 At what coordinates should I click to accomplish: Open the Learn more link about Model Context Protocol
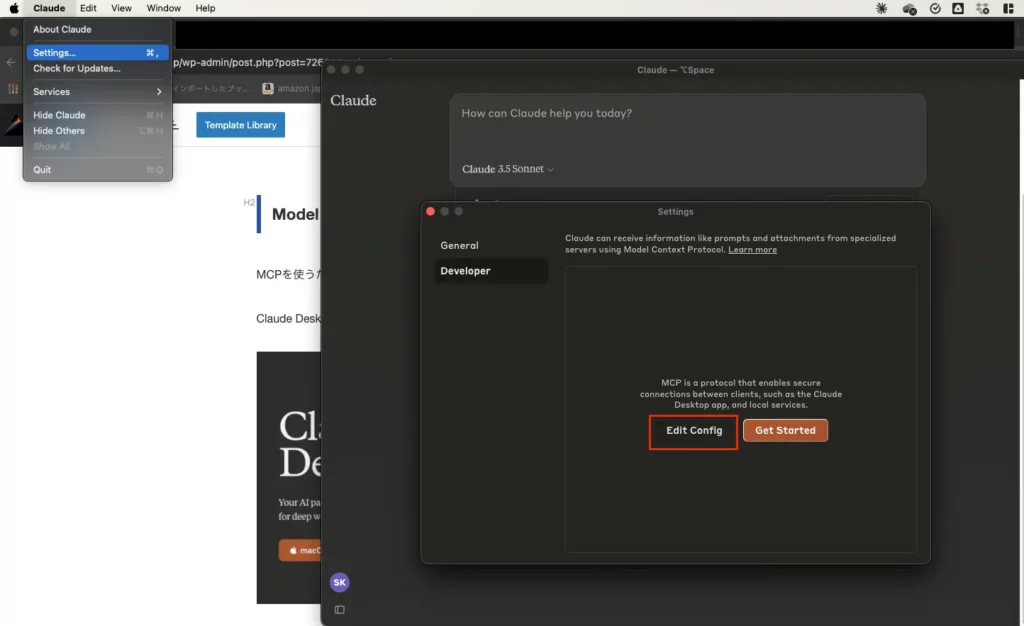click(x=752, y=249)
